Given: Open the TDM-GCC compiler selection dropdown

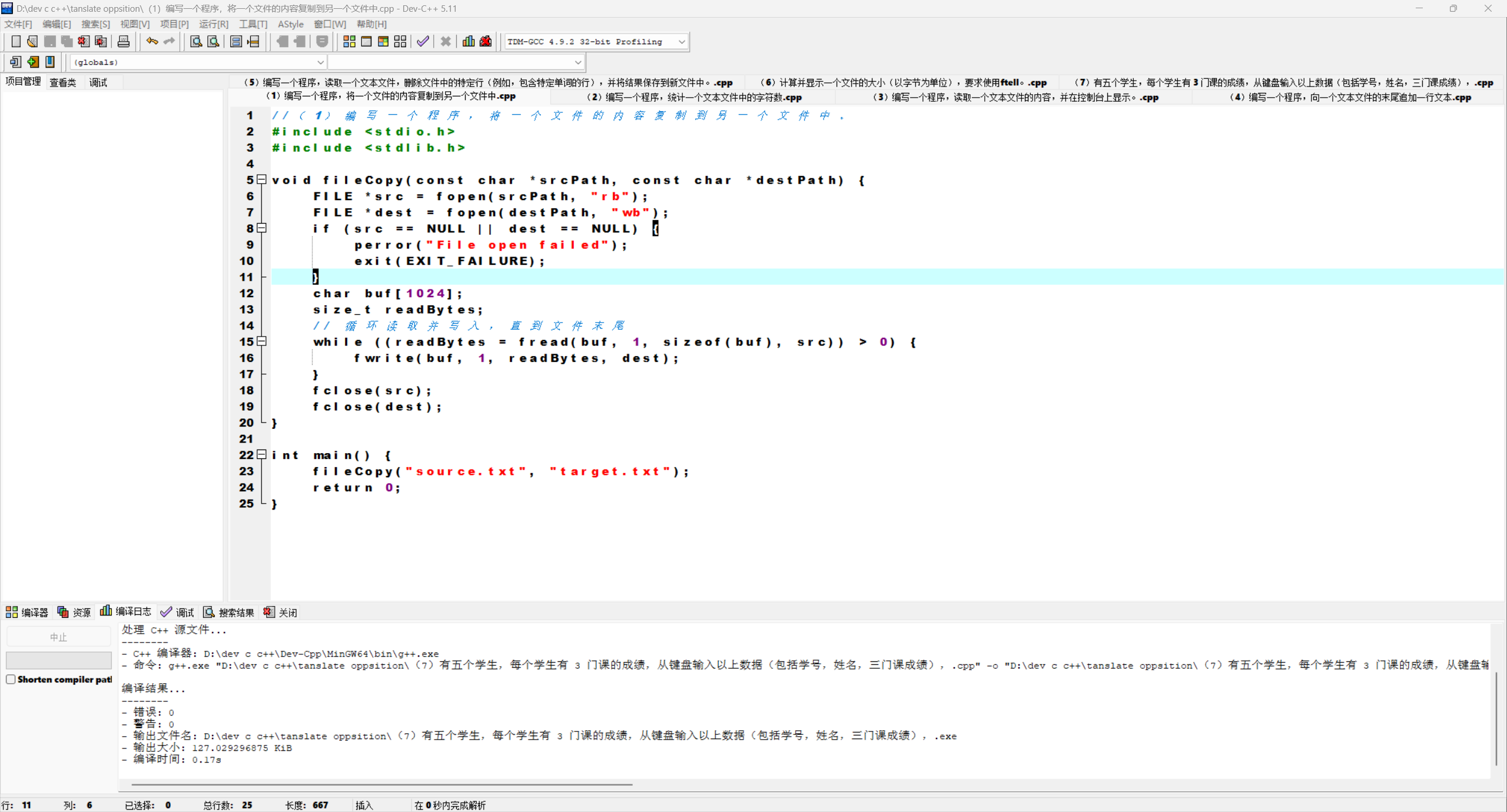Looking at the screenshot, I should (x=681, y=42).
